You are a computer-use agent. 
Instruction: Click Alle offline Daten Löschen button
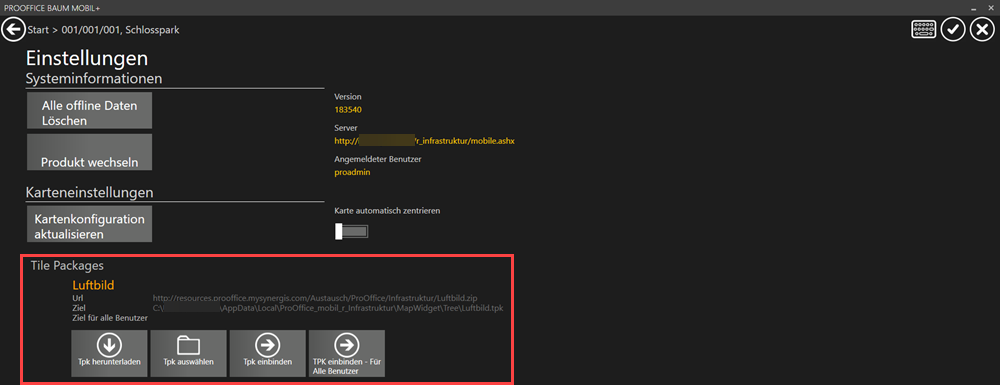[x=89, y=111]
